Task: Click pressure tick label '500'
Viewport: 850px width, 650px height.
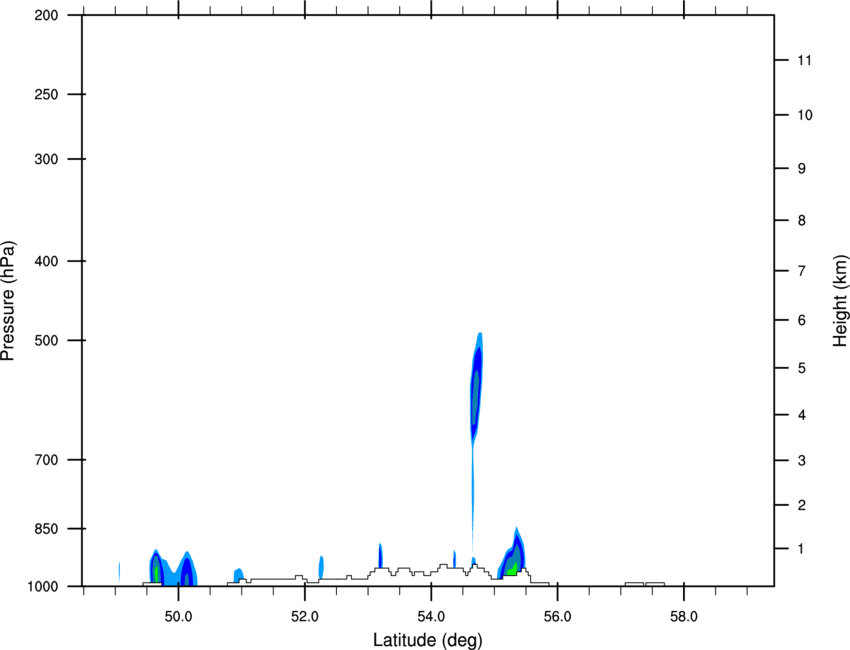Action: point(46,340)
